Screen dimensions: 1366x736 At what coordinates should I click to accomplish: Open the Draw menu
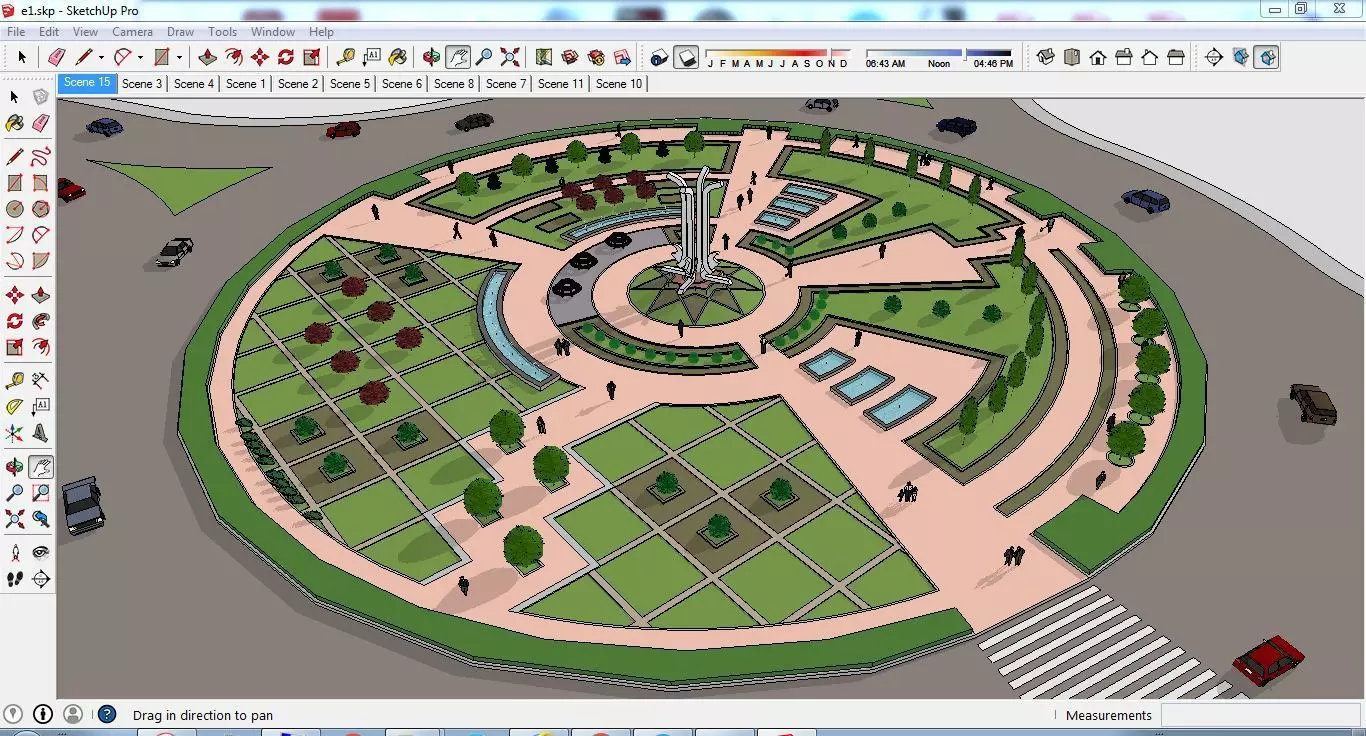pos(180,32)
